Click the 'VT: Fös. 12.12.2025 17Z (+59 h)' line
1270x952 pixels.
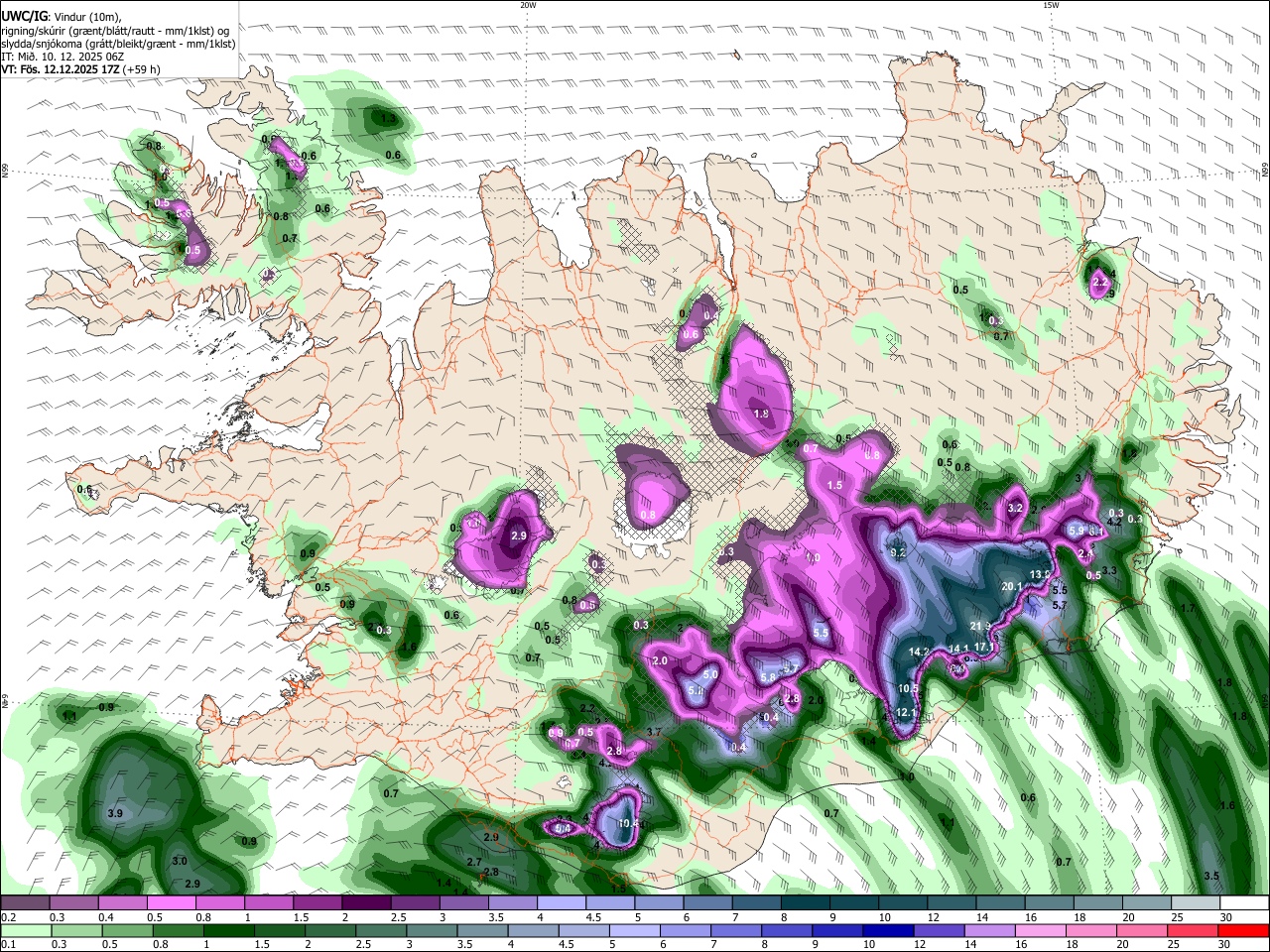coord(80,69)
